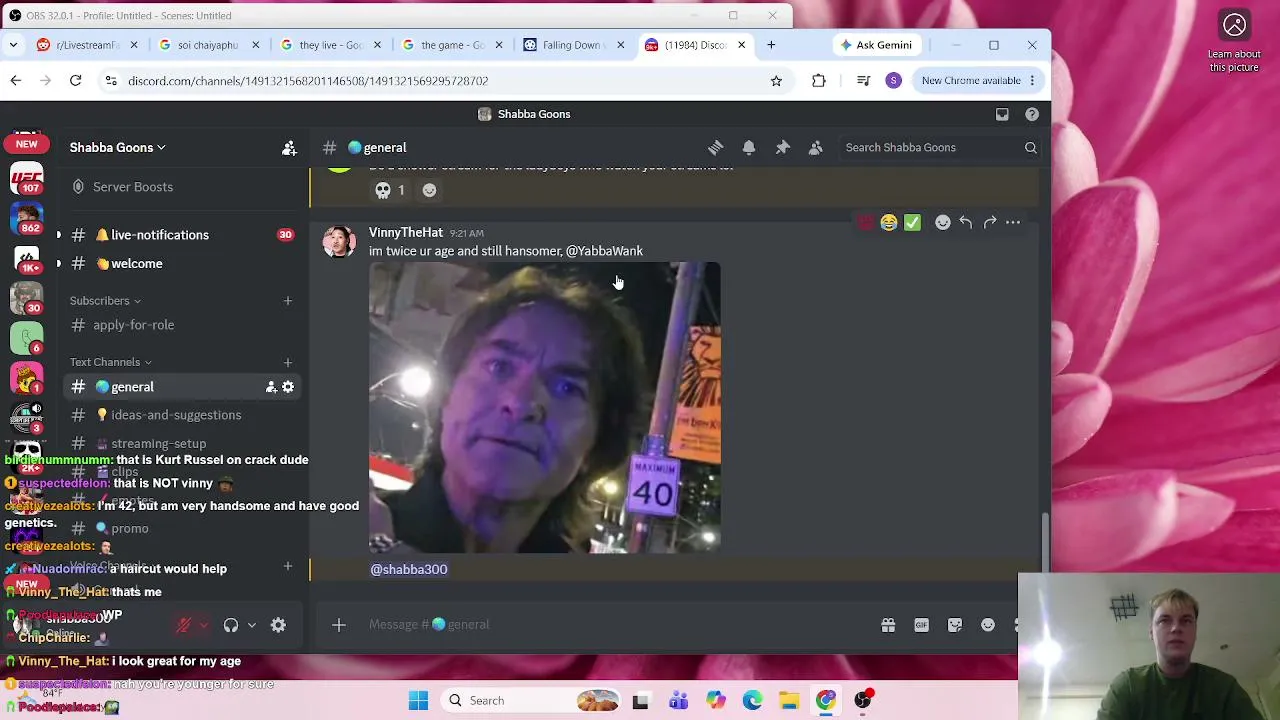Viewport: 1280px width, 720px height.
Task: Add the joy emoji quick reaction
Action: pos(888,223)
